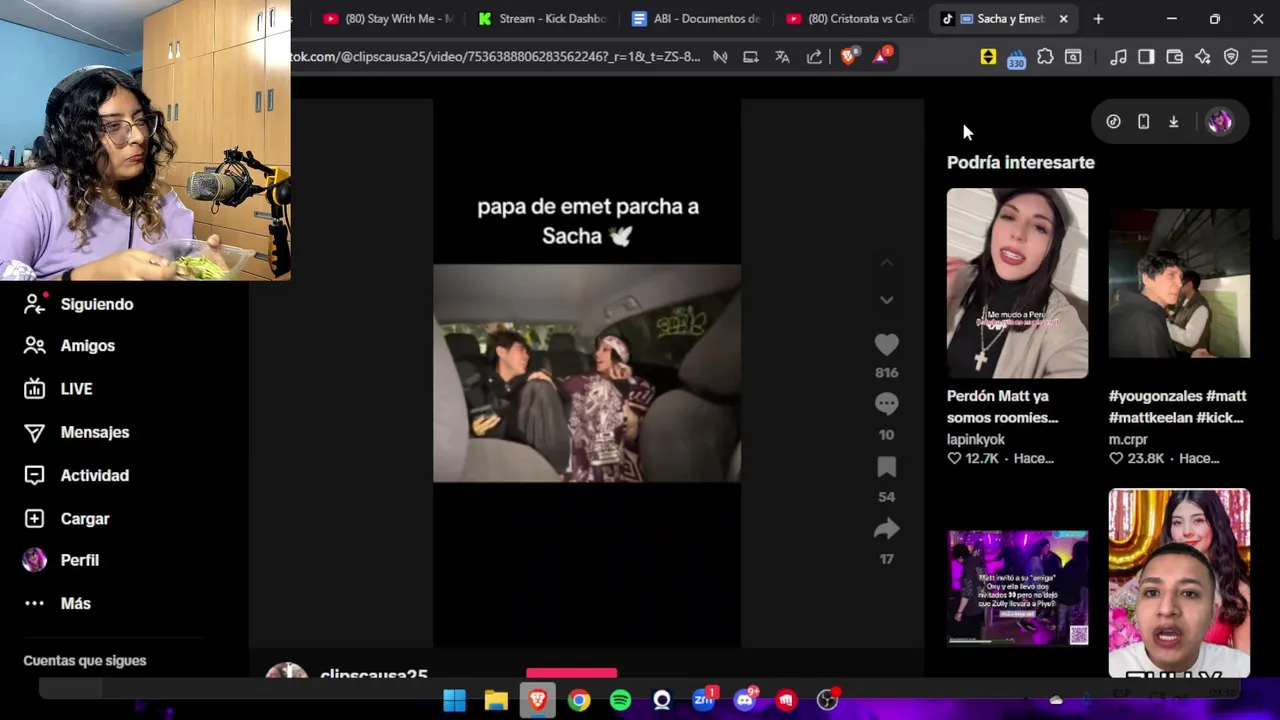The width and height of the screenshot is (1280, 720).
Task: Click the 'Cuentas que sigues' label
Action: pyautogui.click(x=85, y=661)
